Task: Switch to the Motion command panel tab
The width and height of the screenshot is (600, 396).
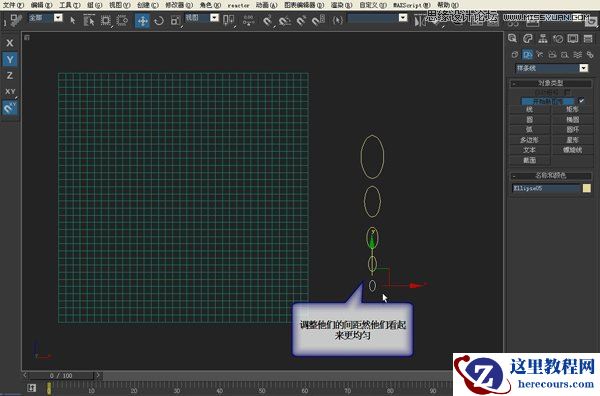Action: (558, 38)
